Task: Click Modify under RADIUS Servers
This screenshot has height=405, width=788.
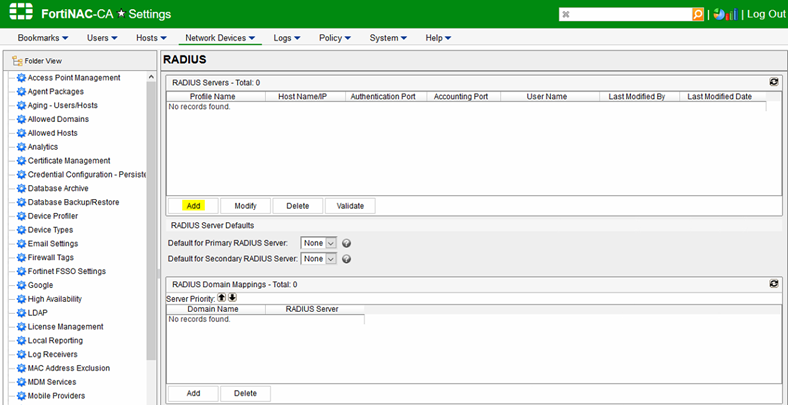Action: [245, 206]
